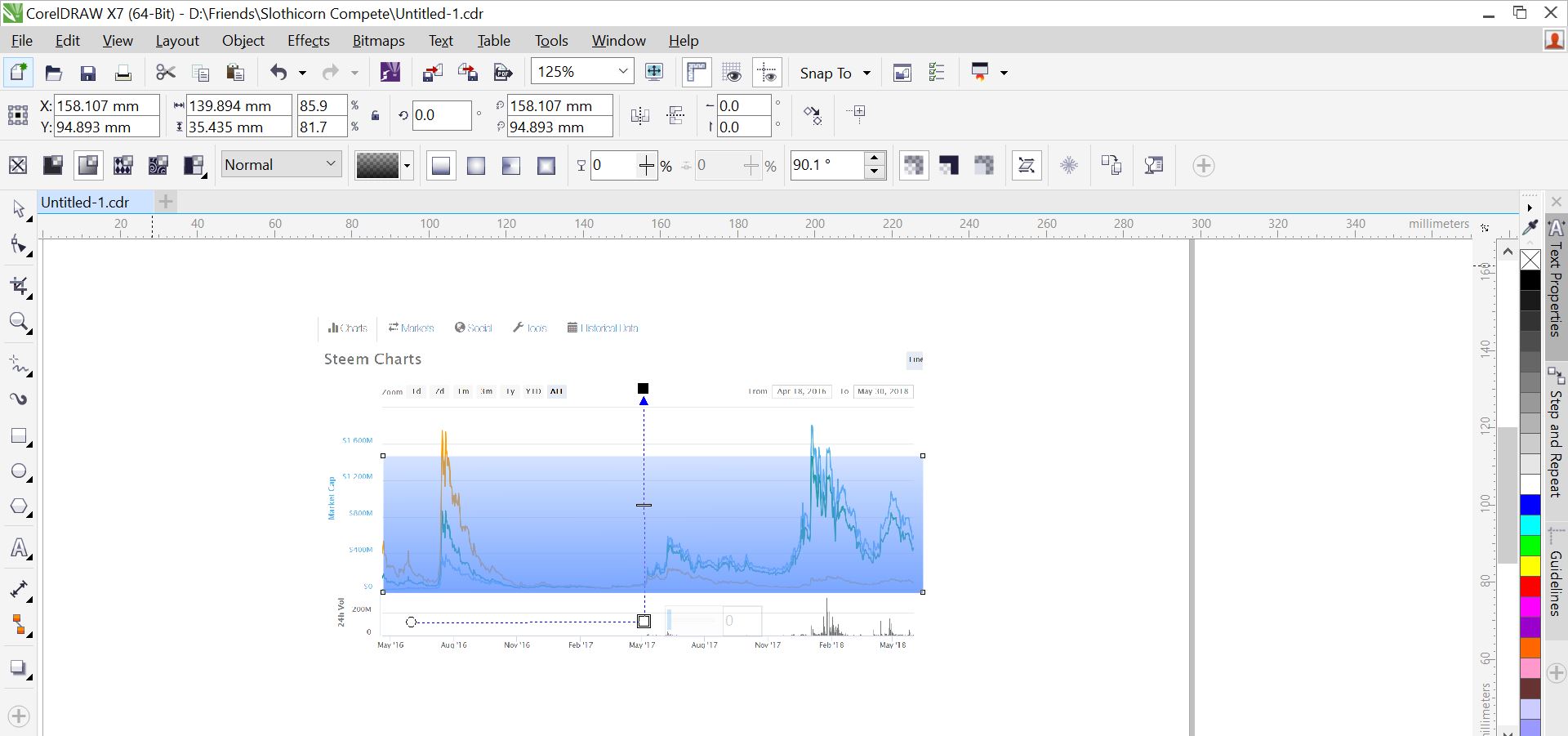Open the Object menu
Image resolution: width=1568 pixels, height=736 pixels.
point(243,41)
